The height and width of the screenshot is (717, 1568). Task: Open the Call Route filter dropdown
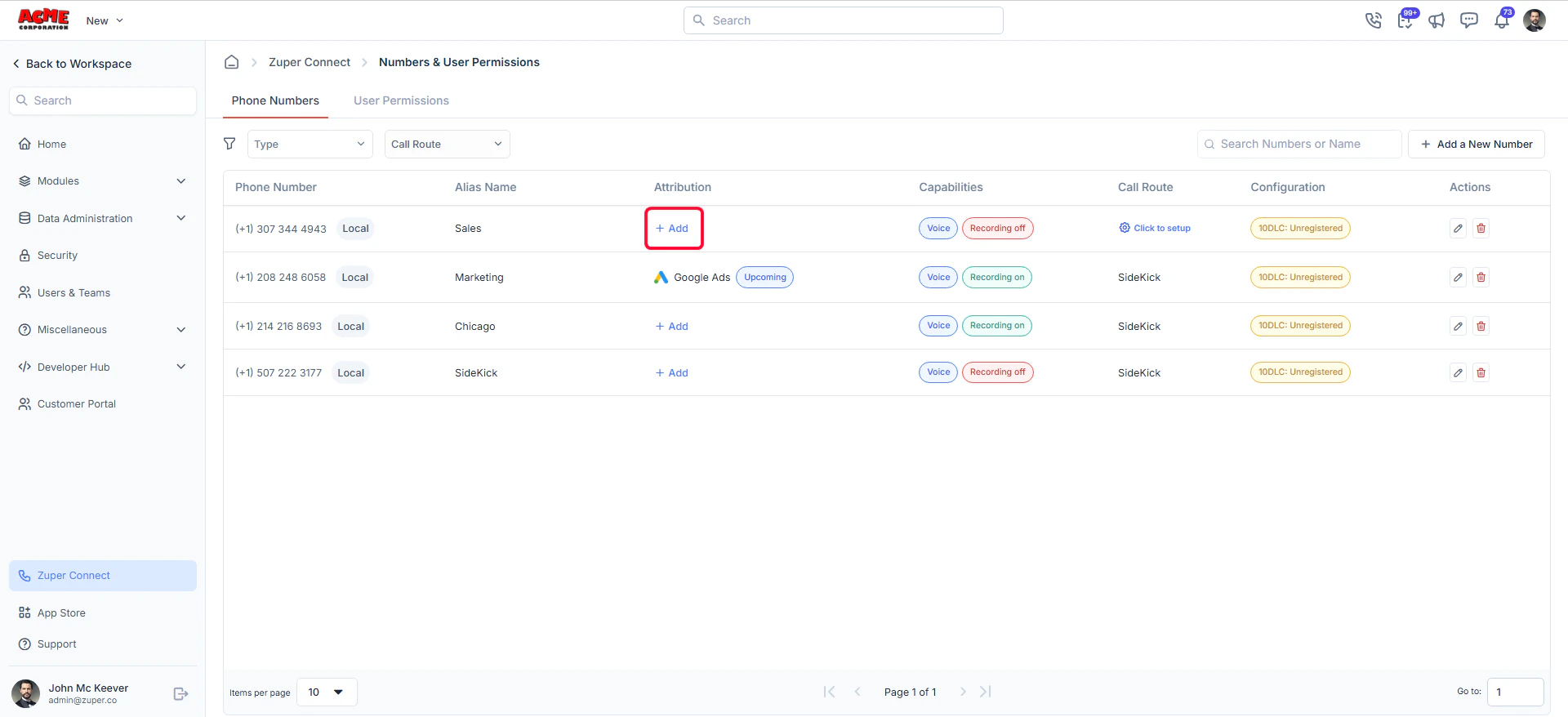click(x=448, y=145)
